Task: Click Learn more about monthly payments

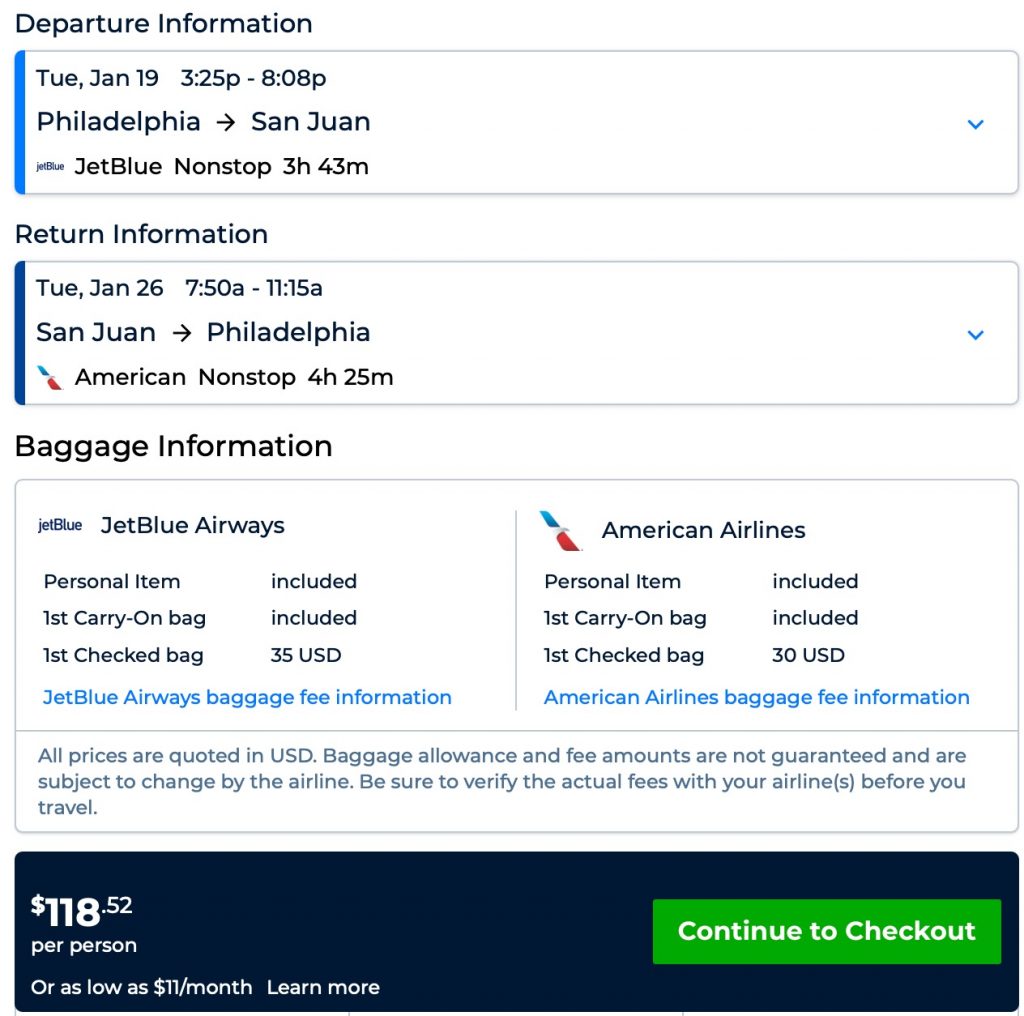Action: pyautogui.click(x=323, y=987)
